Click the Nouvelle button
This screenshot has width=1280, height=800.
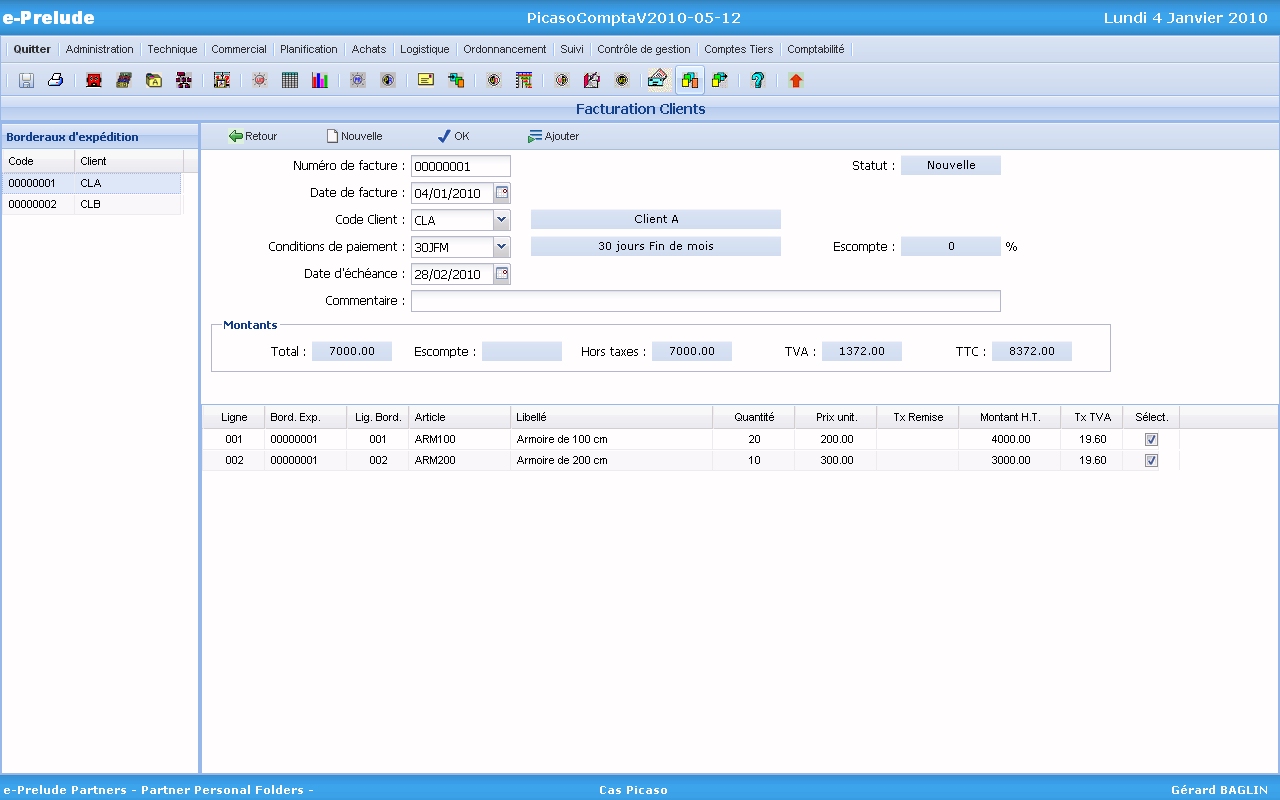click(354, 136)
